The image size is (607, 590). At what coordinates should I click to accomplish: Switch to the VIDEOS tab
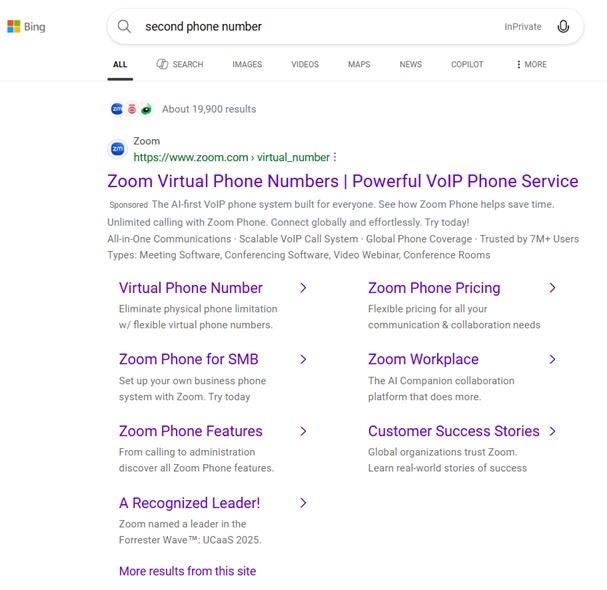[x=305, y=65]
